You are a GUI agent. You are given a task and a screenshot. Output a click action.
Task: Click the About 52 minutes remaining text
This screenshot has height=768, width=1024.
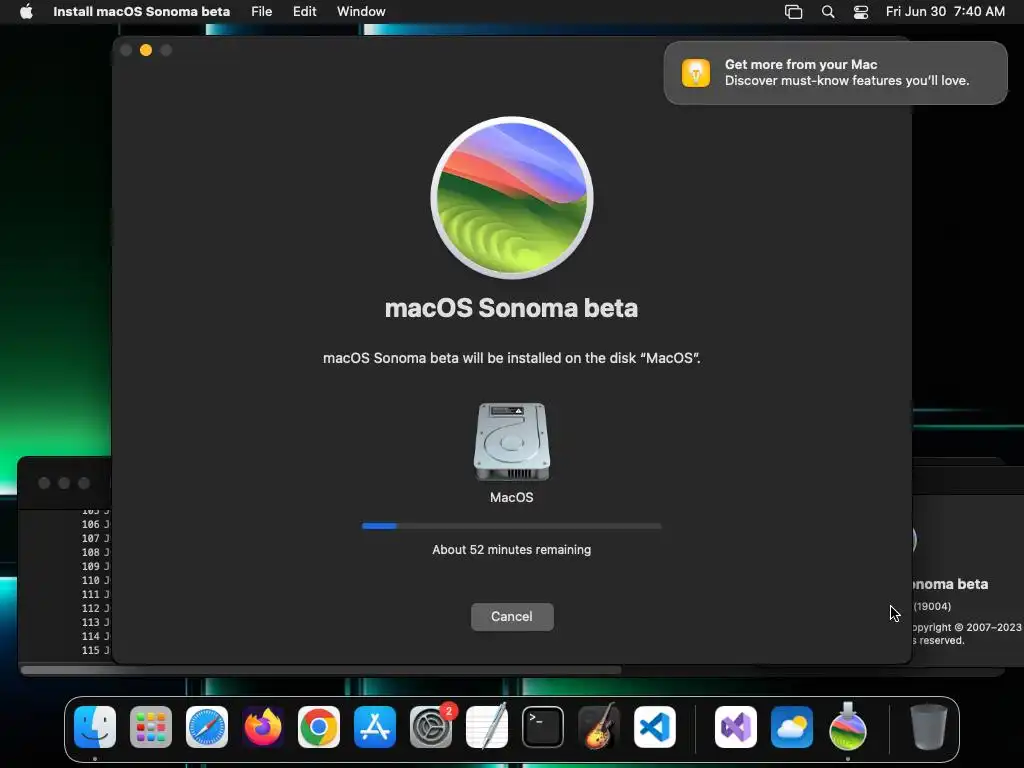512,550
